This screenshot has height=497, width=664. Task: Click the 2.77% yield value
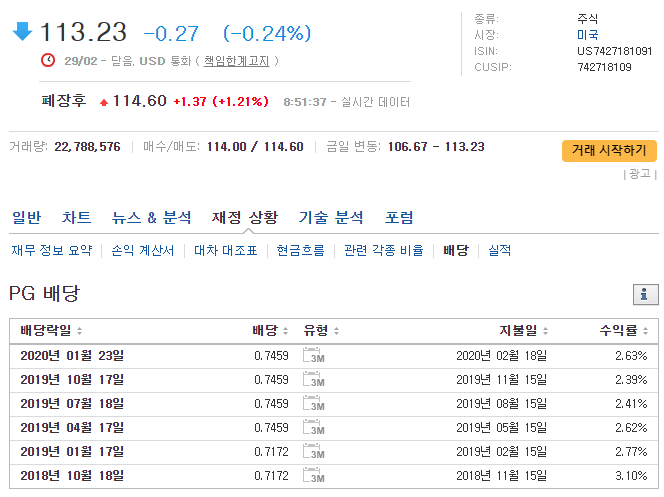[x=631, y=452]
